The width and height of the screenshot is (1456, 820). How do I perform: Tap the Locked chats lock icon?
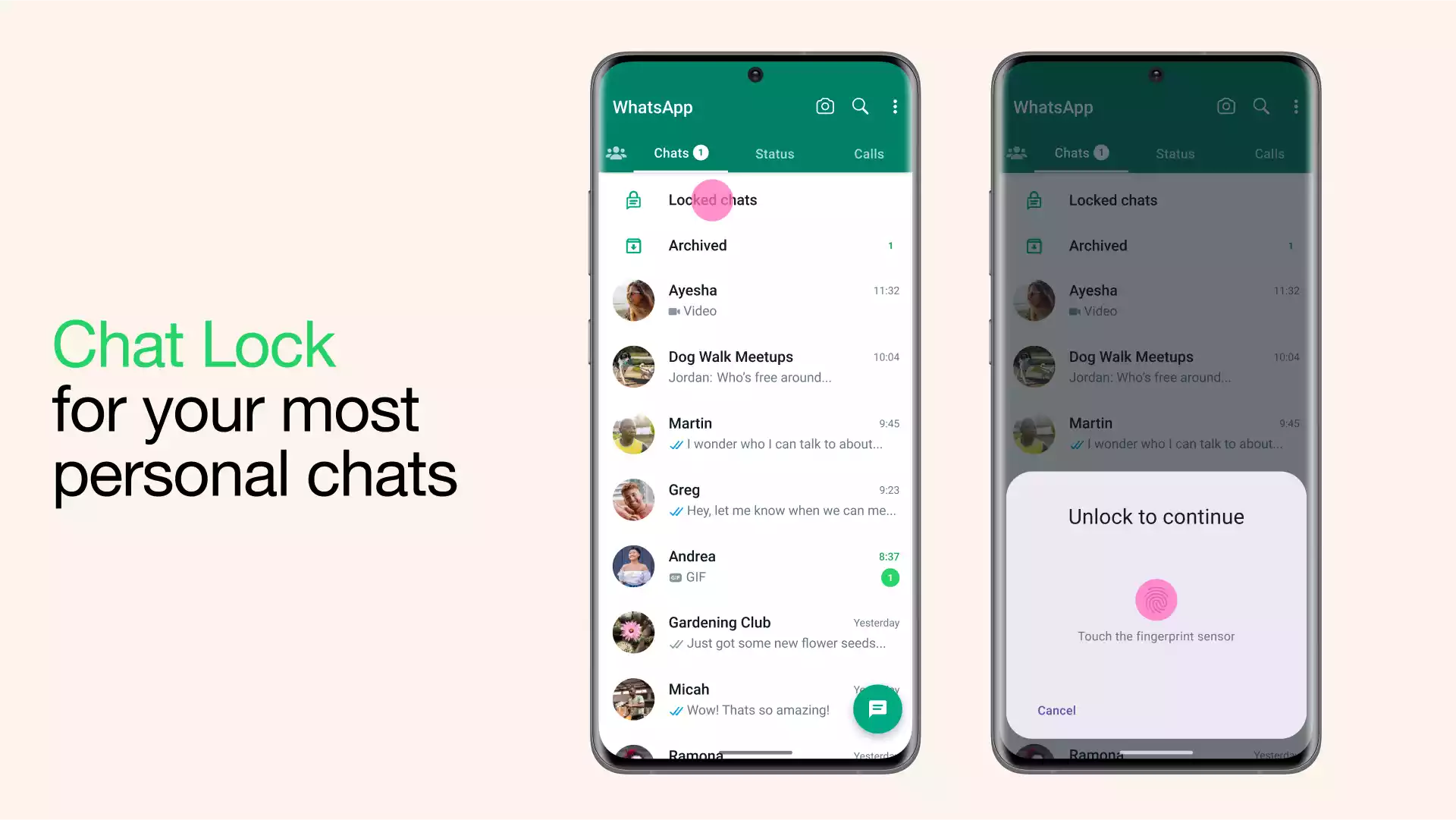(633, 199)
